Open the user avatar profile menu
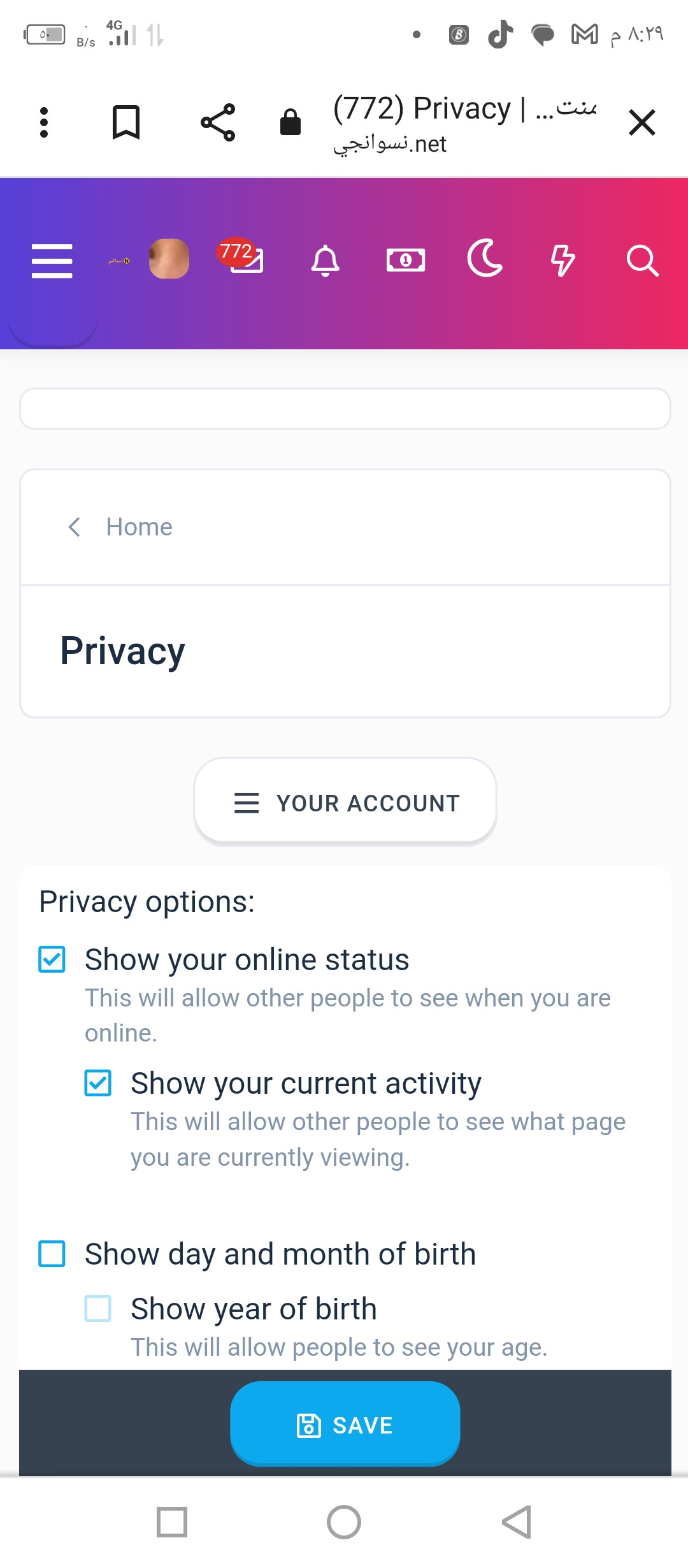 point(169,259)
